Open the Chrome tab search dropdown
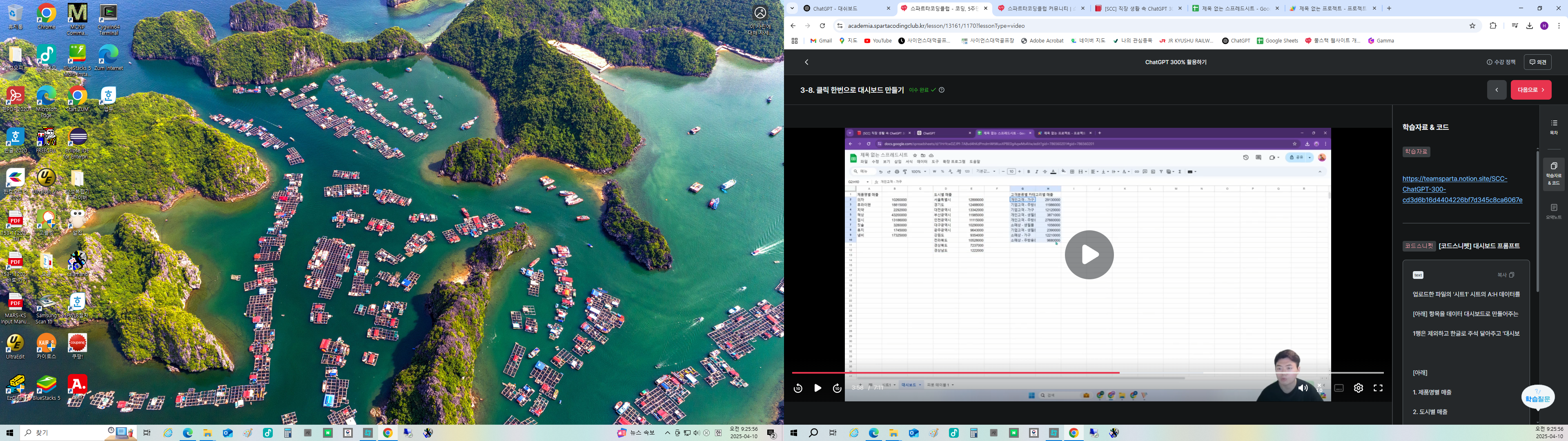Image resolution: width=1568 pixels, height=441 pixels. click(792, 9)
